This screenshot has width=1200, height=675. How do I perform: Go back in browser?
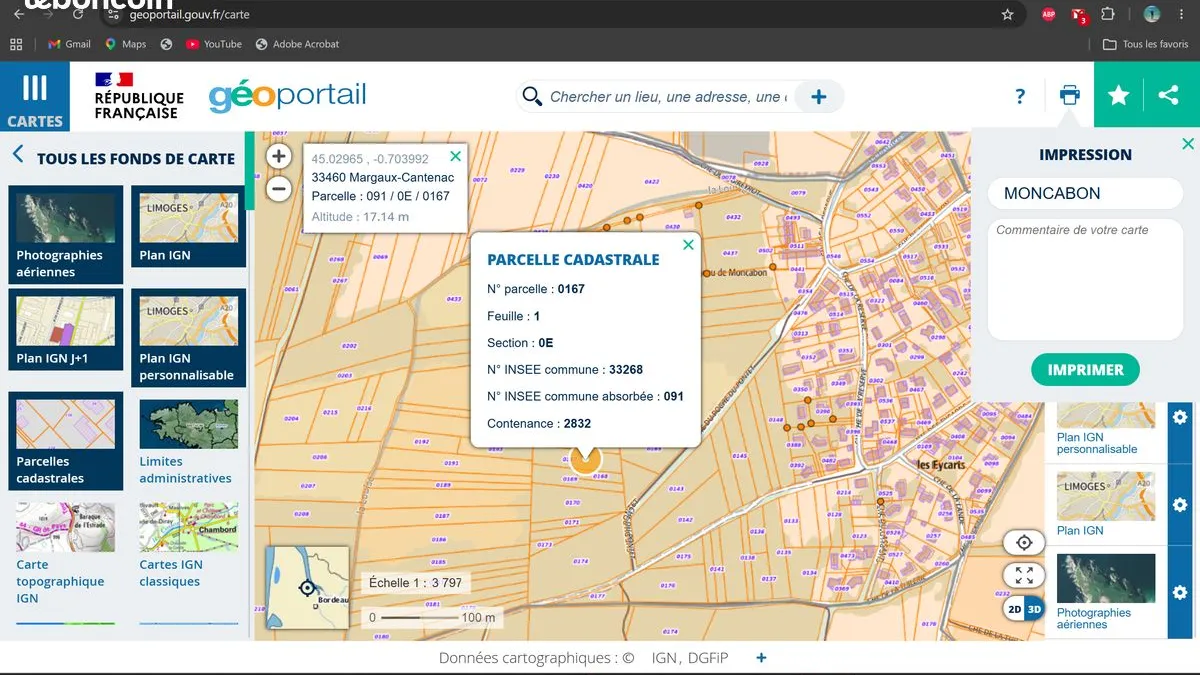click(x=19, y=15)
